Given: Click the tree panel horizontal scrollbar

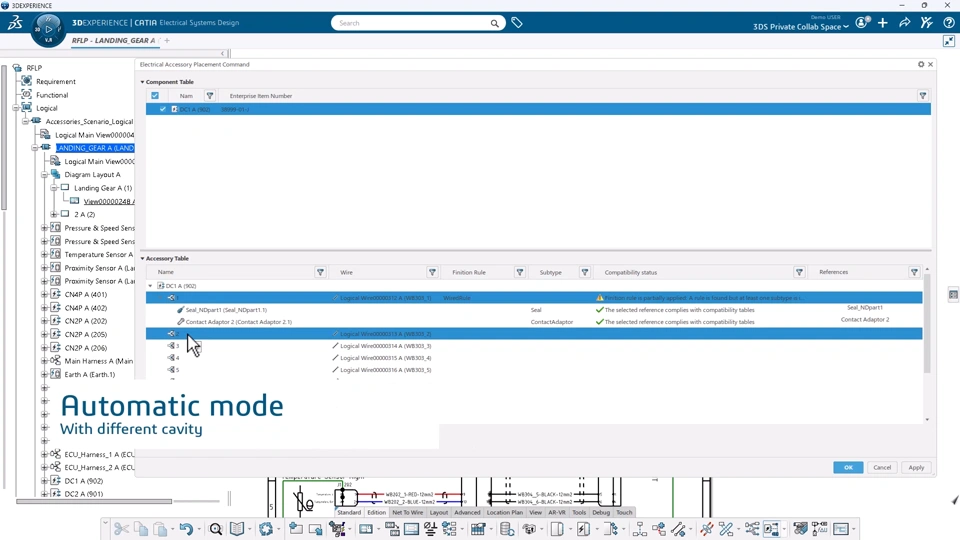Looking at the screenshot, I should click(x=94, y=501).
